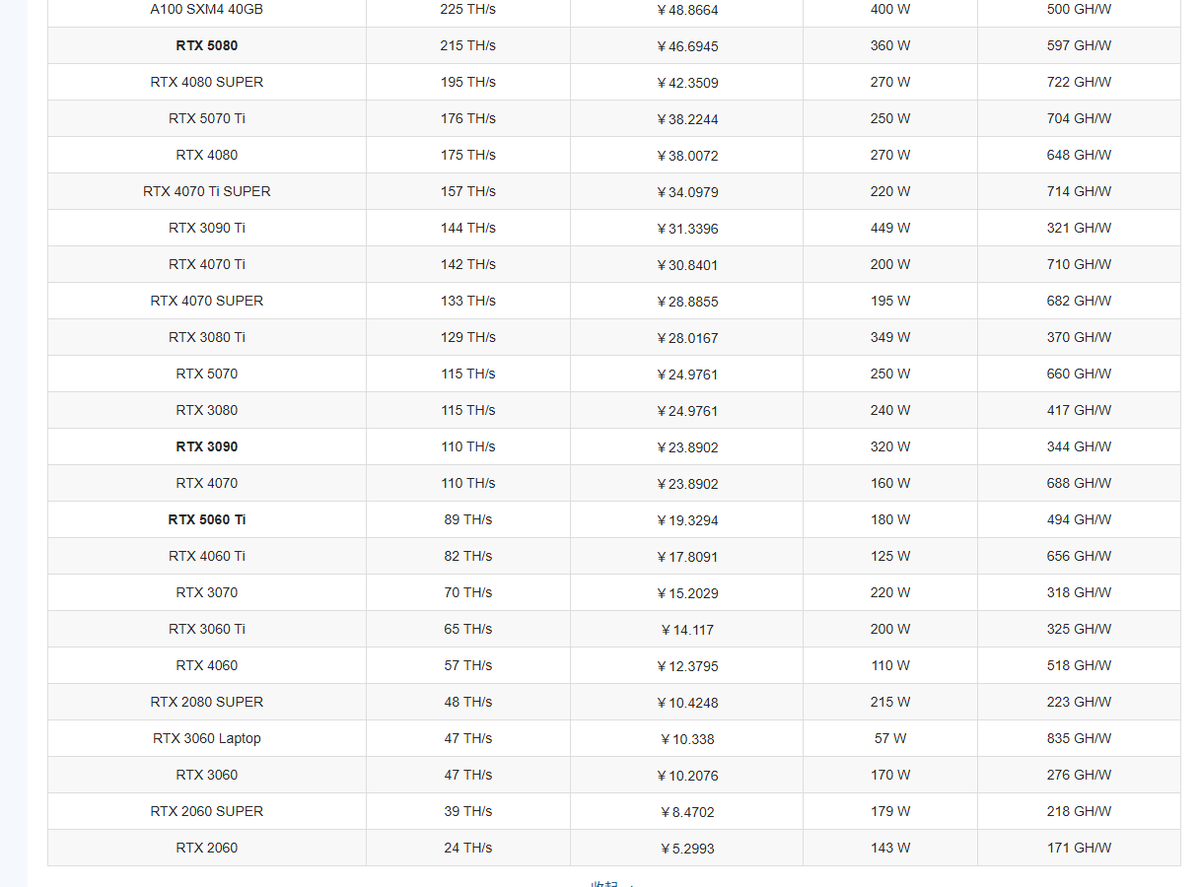The width and height of the screenshot is (1200, 887).
Task: Click the 57 W power value
Action: click(890, 738)
